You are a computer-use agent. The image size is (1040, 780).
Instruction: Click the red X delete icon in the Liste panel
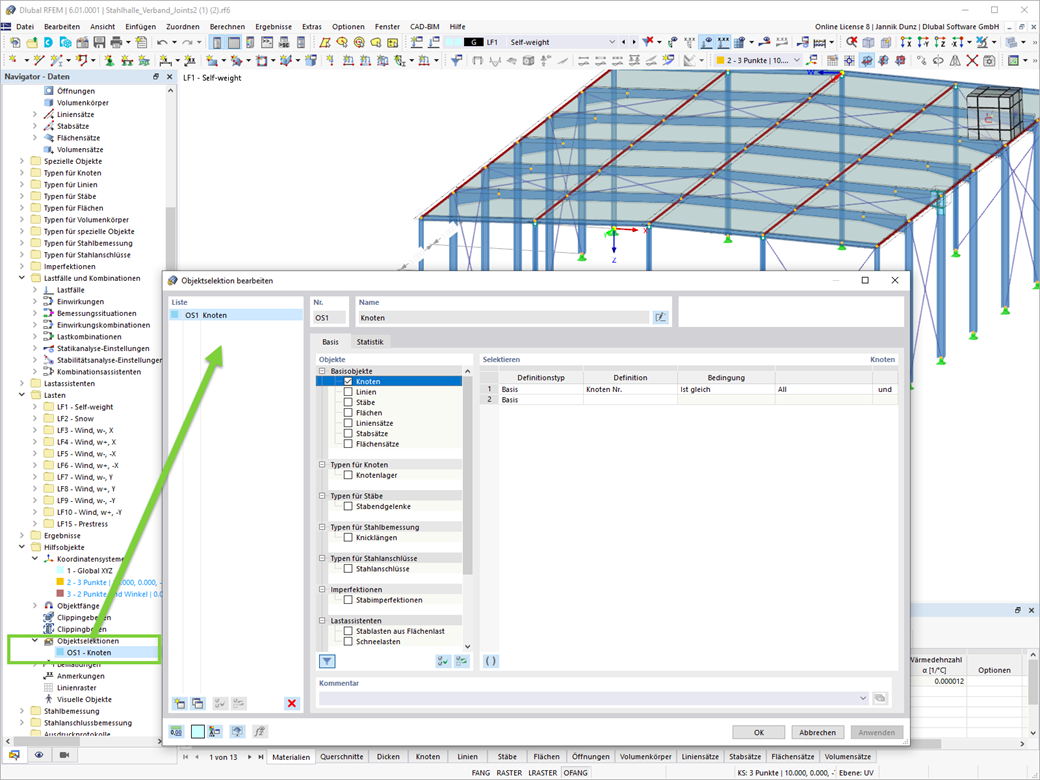pos(292,704)
